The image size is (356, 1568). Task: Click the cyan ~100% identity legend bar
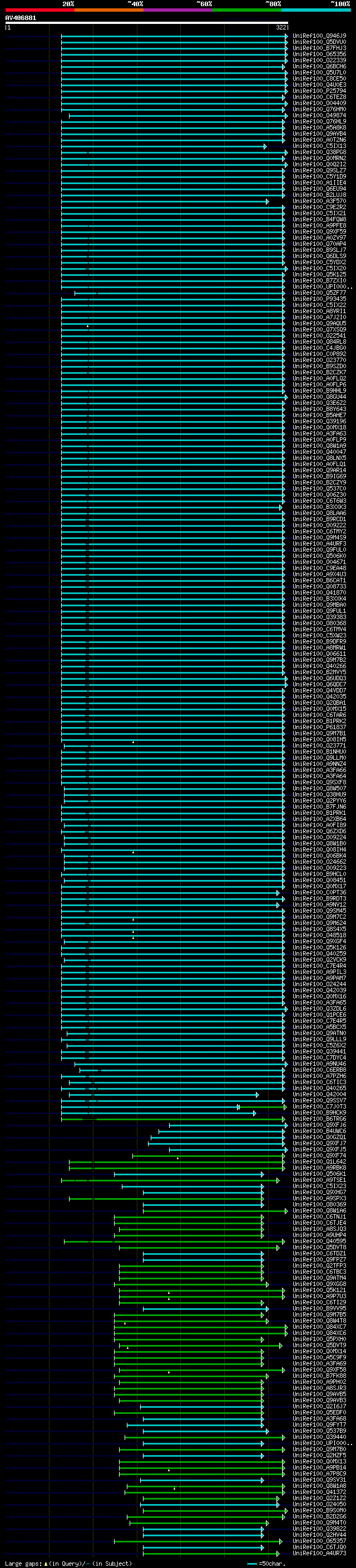[x=316, y=11]
